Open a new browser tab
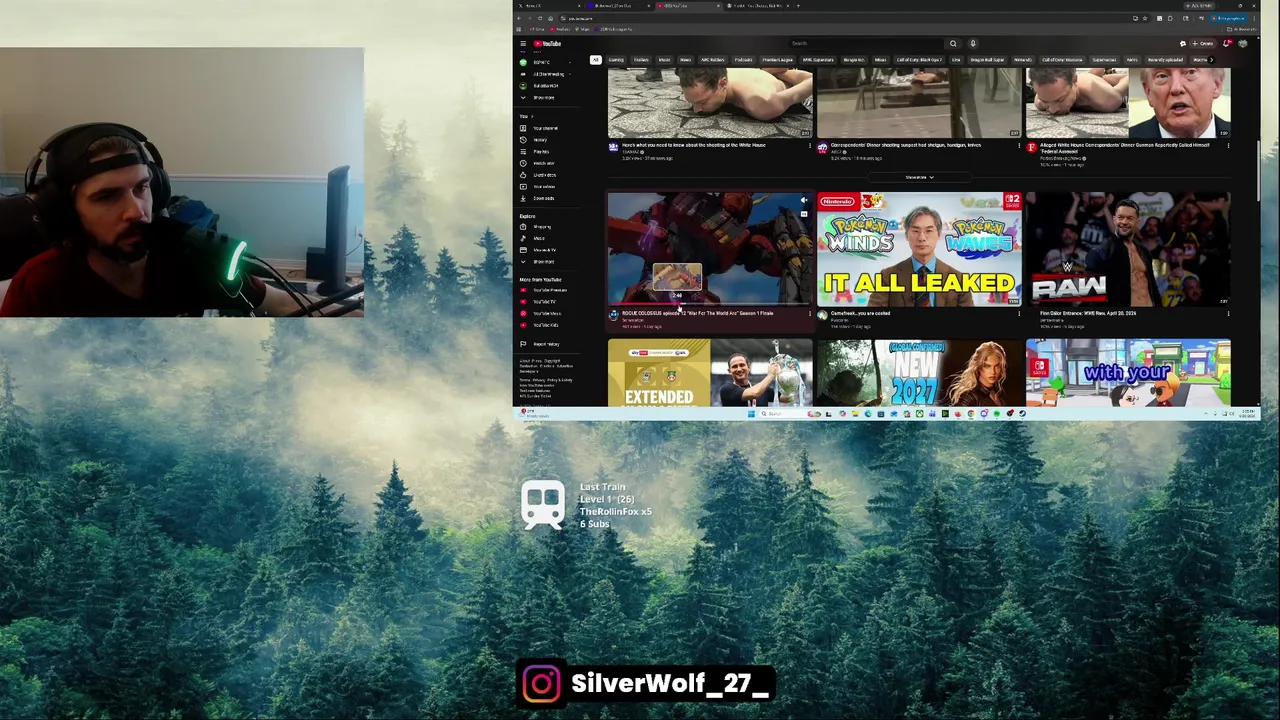Viewport: 1280px width, 720px height. click(x=797, y=6)
